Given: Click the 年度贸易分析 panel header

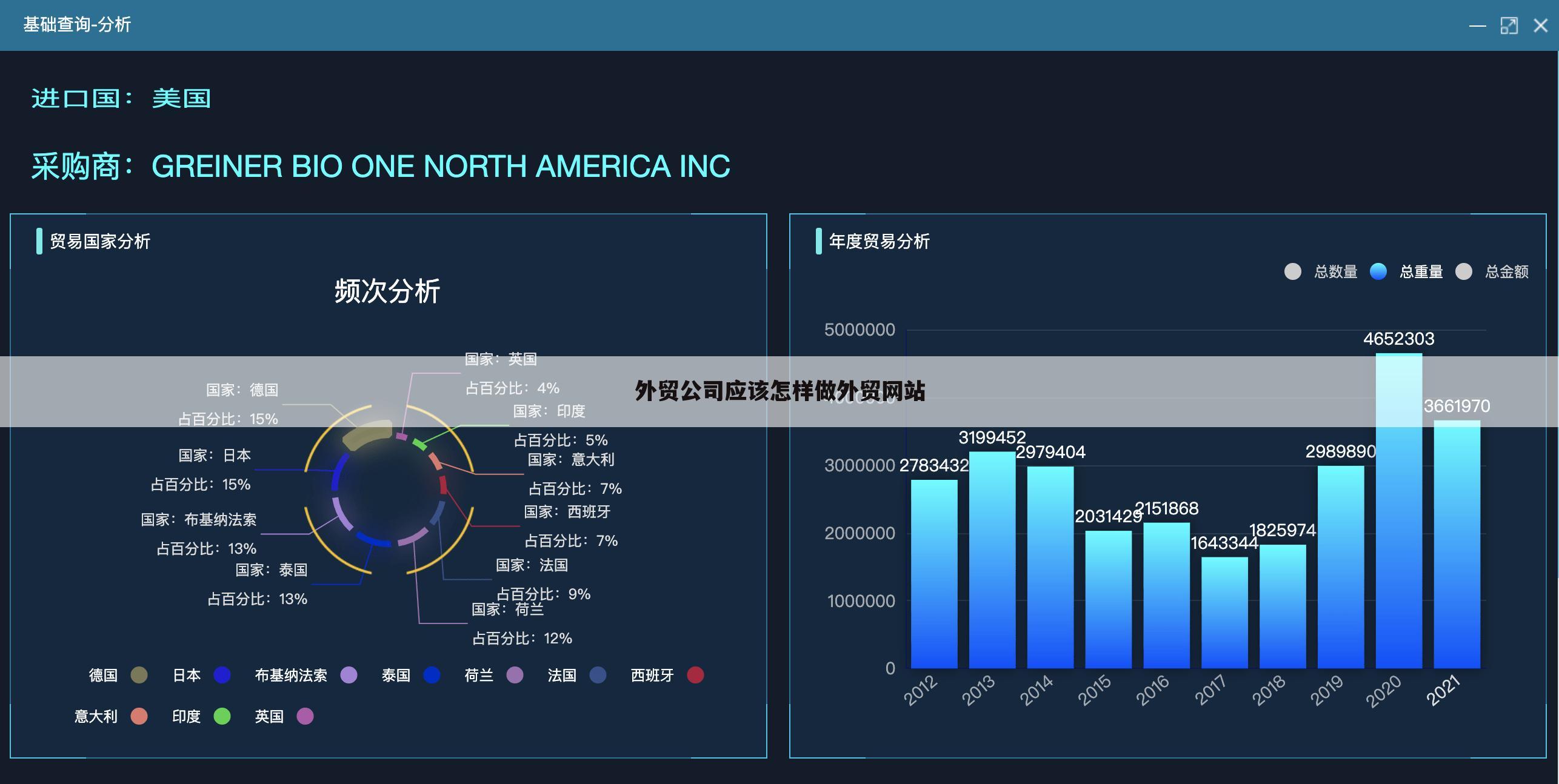Looking at the screenshot, I should click(879, 242).
